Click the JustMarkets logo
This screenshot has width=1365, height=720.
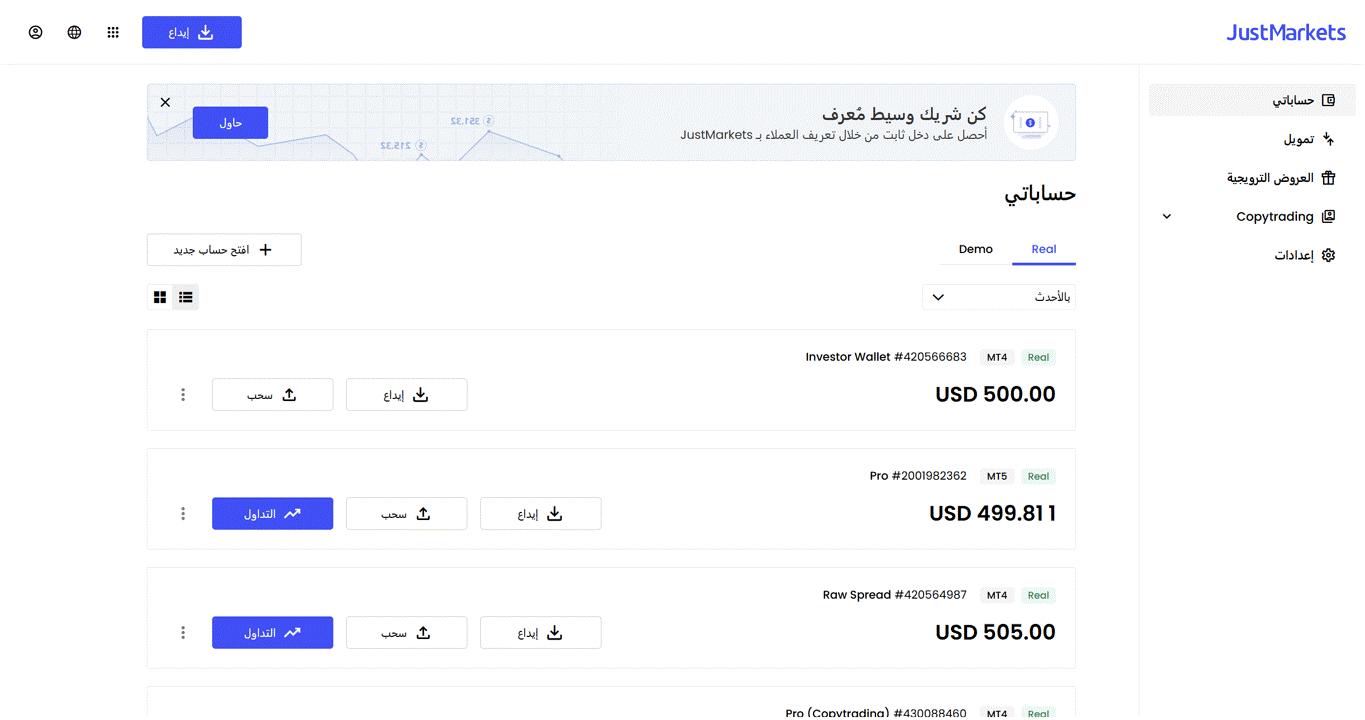(x=1286, y=32)
